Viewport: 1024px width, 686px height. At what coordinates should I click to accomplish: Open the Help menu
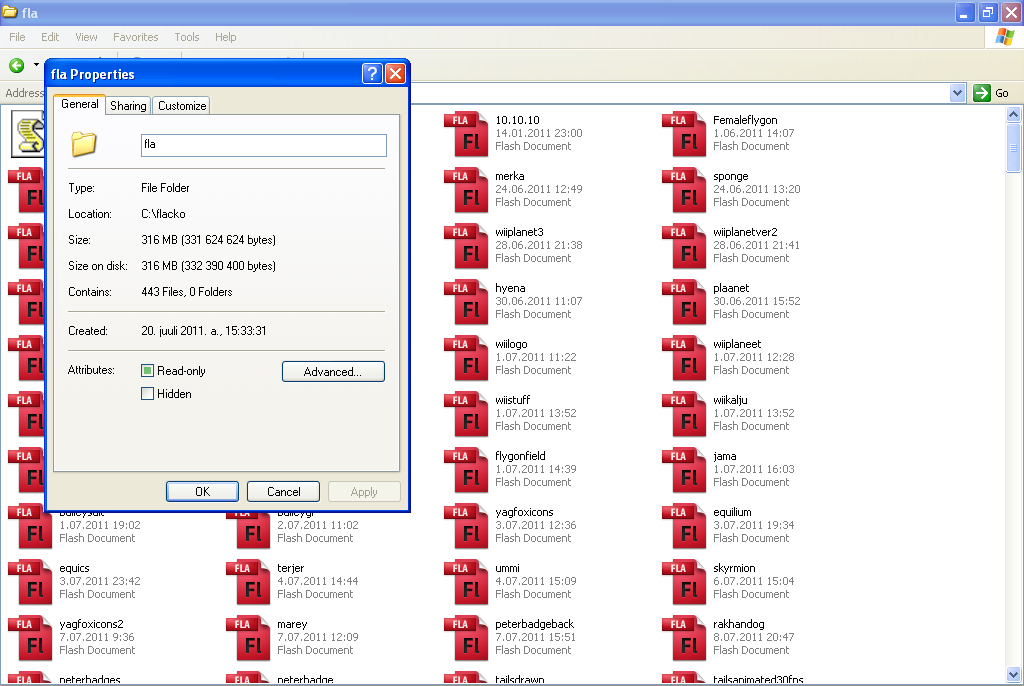[226, 37]
